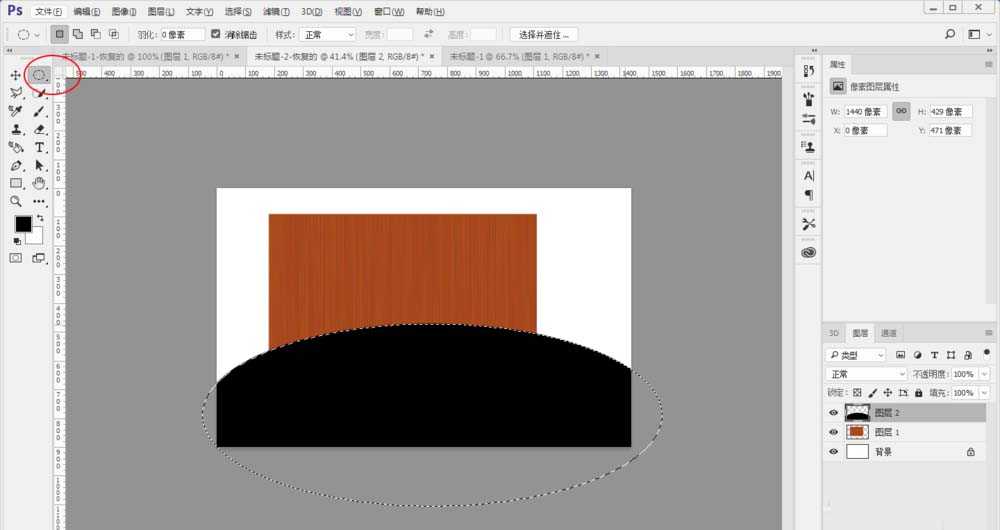Viewport: 1000px width, 530px height.
Task: Select the Clone Stamp tool
Action: click(x=16, y=129)
